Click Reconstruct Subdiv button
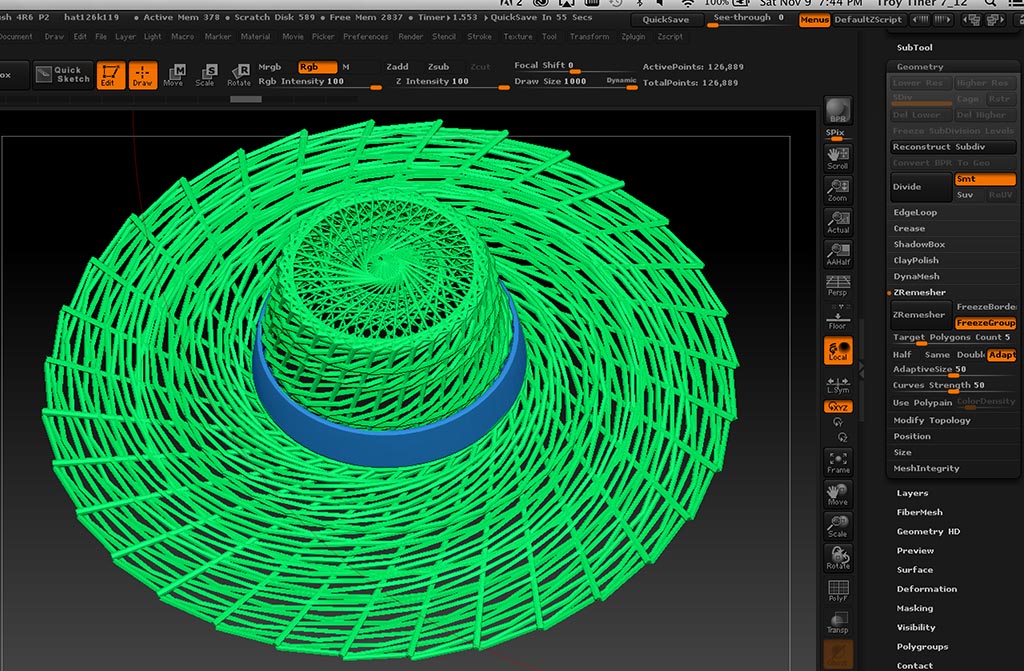Screen dimensions: 1024x671 pyautogui.click(x=953, y=147)
